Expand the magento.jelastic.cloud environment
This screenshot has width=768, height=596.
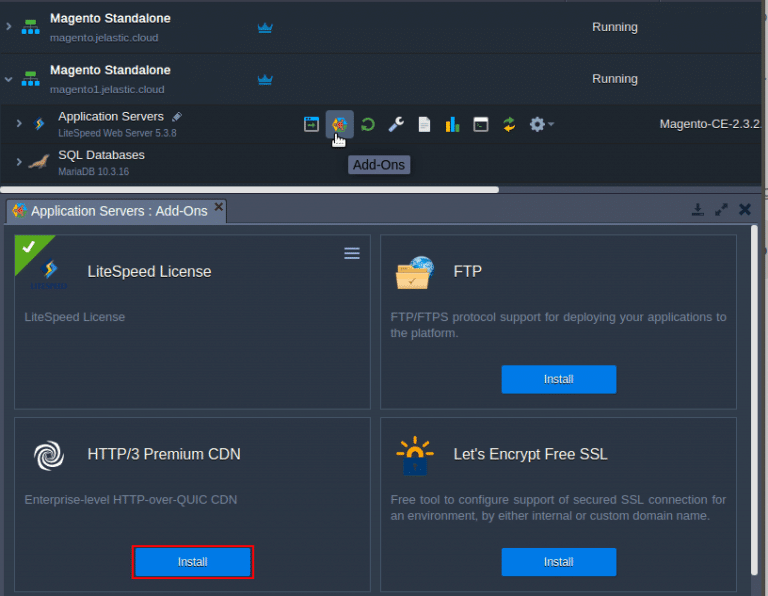(x=8, y=26)
